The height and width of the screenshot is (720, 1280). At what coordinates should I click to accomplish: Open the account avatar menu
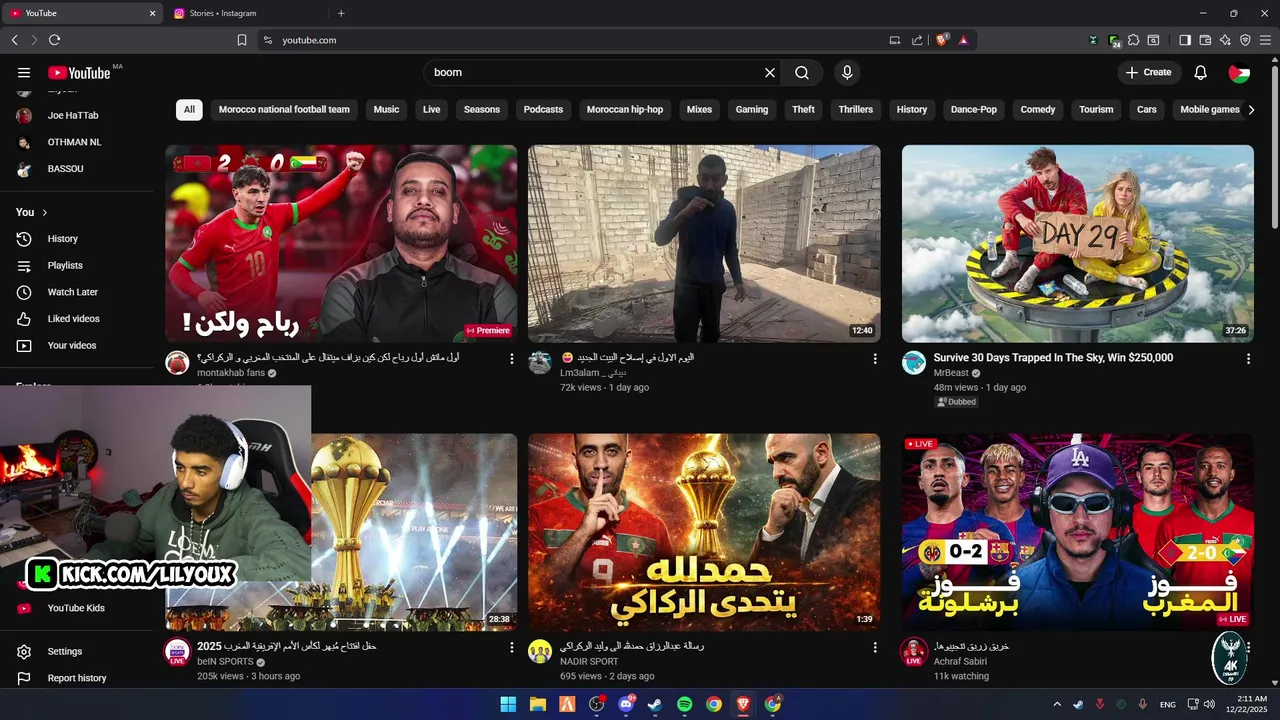[x=1239, y=72]
